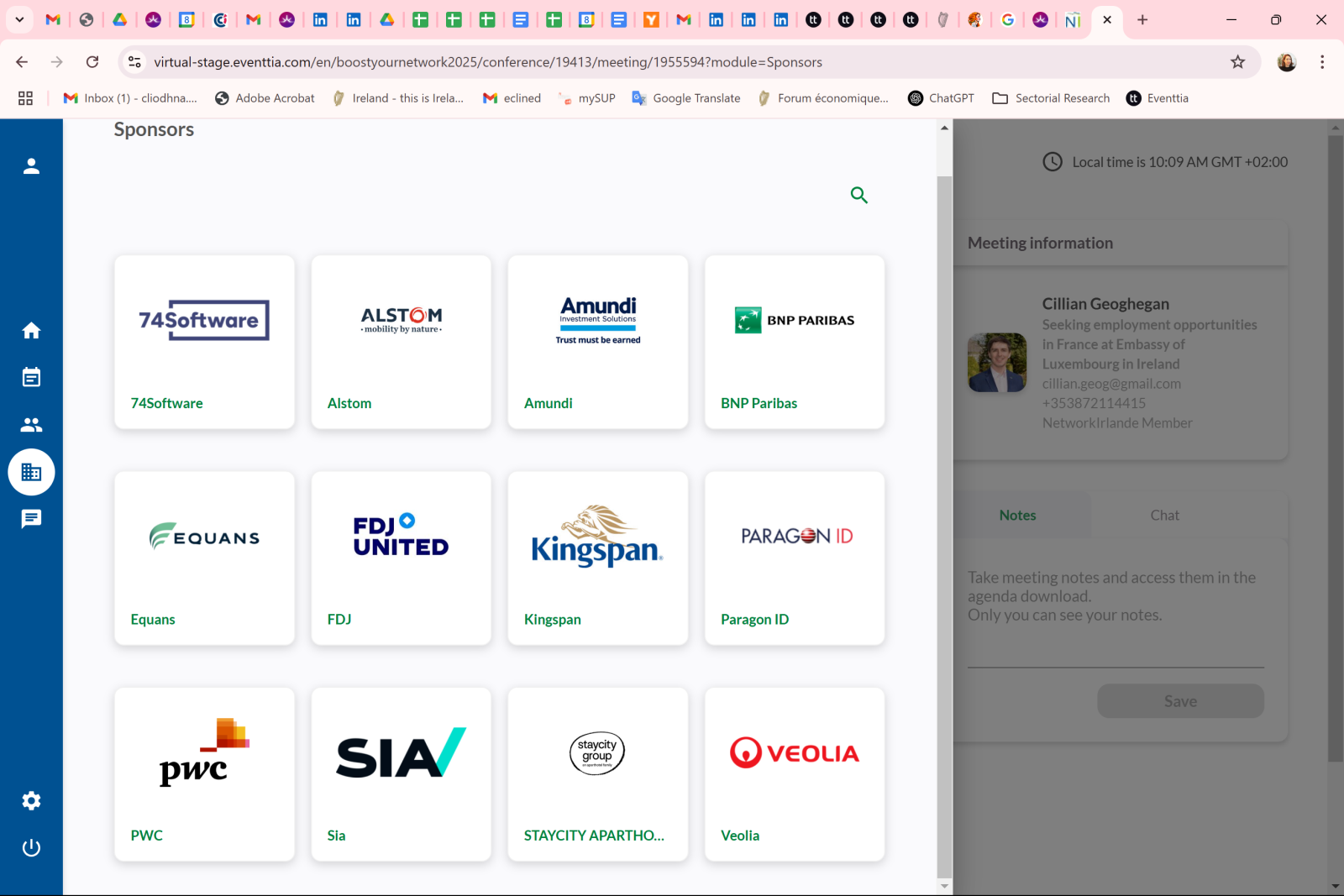Click the Save notes button
Screen dimensions: 1344x896
[x=1180, y=701]
